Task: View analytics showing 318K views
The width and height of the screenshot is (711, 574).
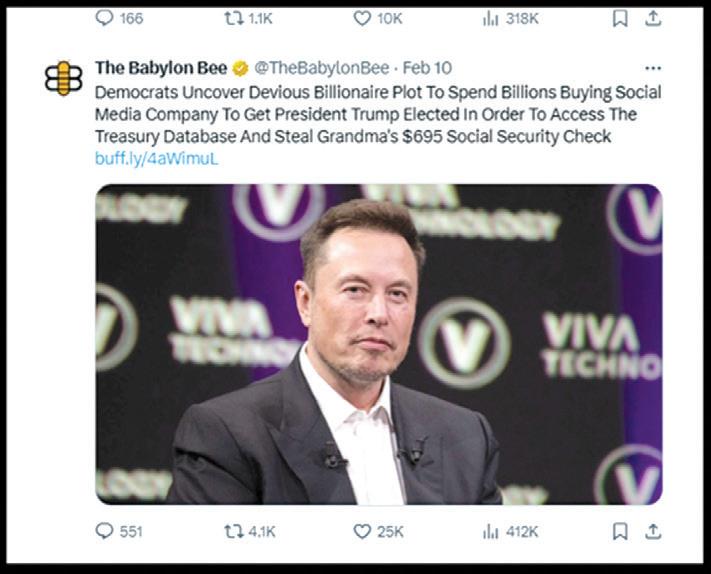Action: coord(490,18)
